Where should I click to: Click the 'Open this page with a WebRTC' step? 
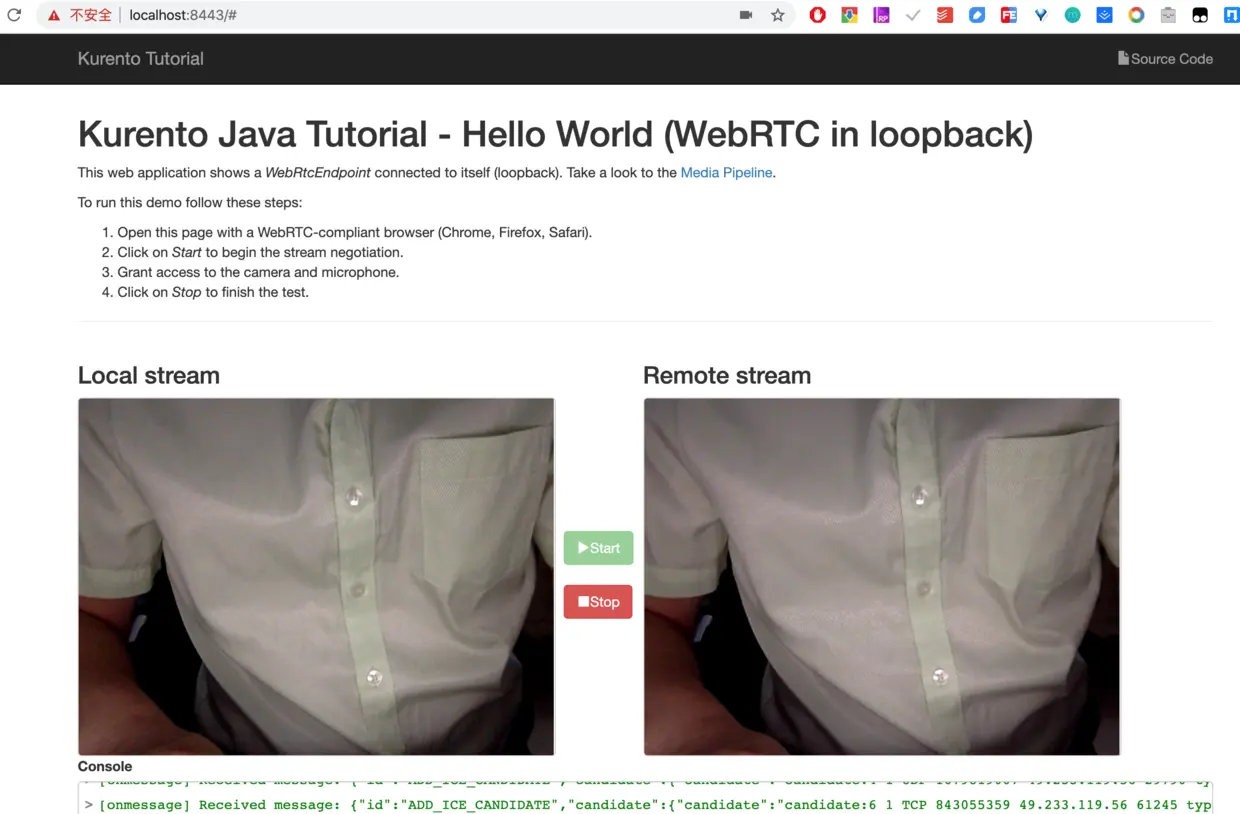click(x=355, y=232)
